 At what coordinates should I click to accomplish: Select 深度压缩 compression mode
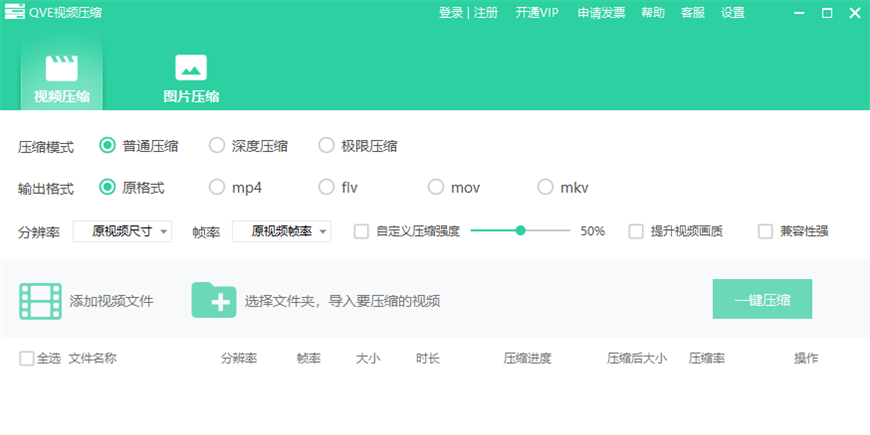click(217, 146)
